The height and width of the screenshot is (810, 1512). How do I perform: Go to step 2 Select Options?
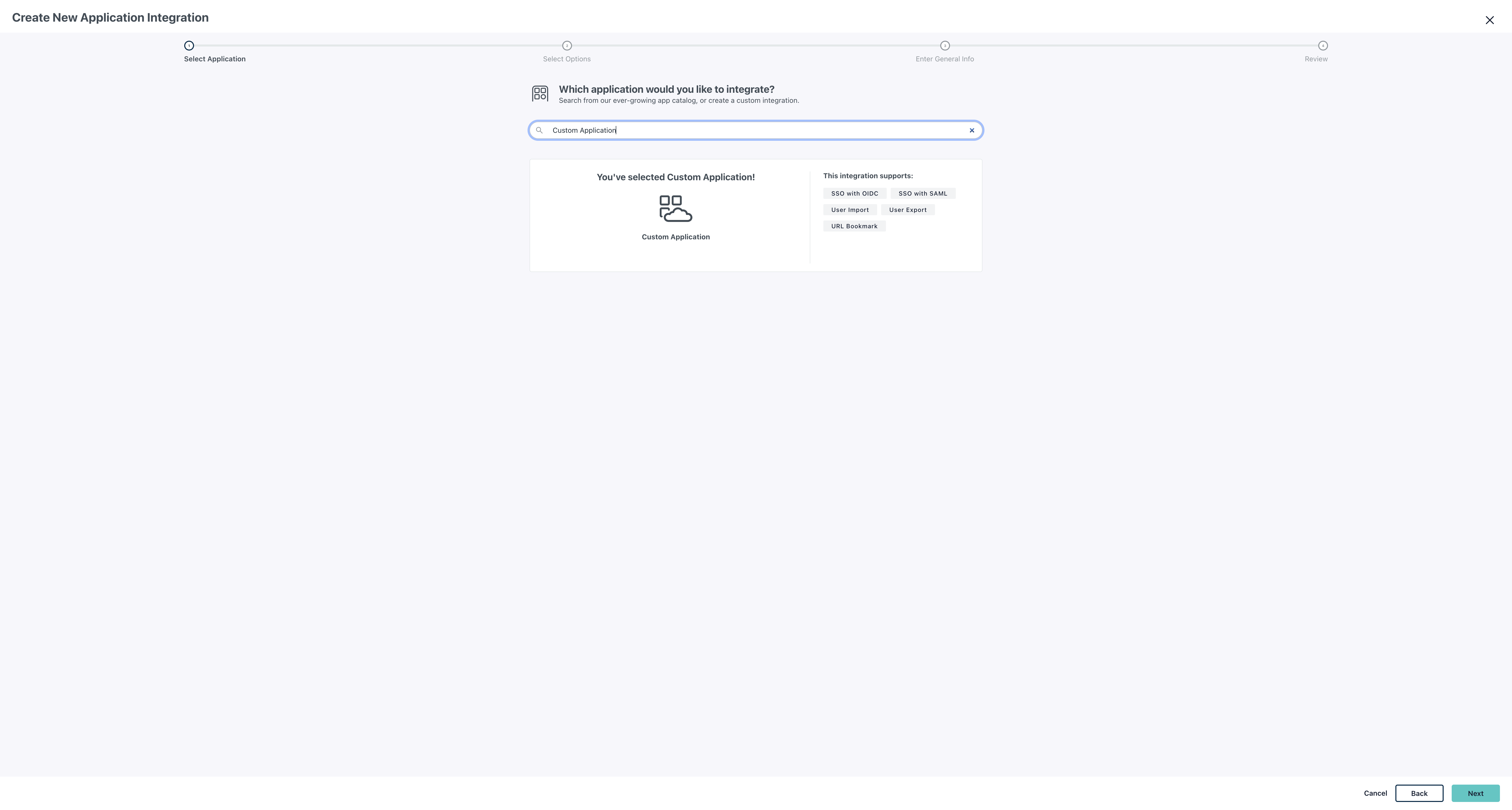tap(567, 46)
